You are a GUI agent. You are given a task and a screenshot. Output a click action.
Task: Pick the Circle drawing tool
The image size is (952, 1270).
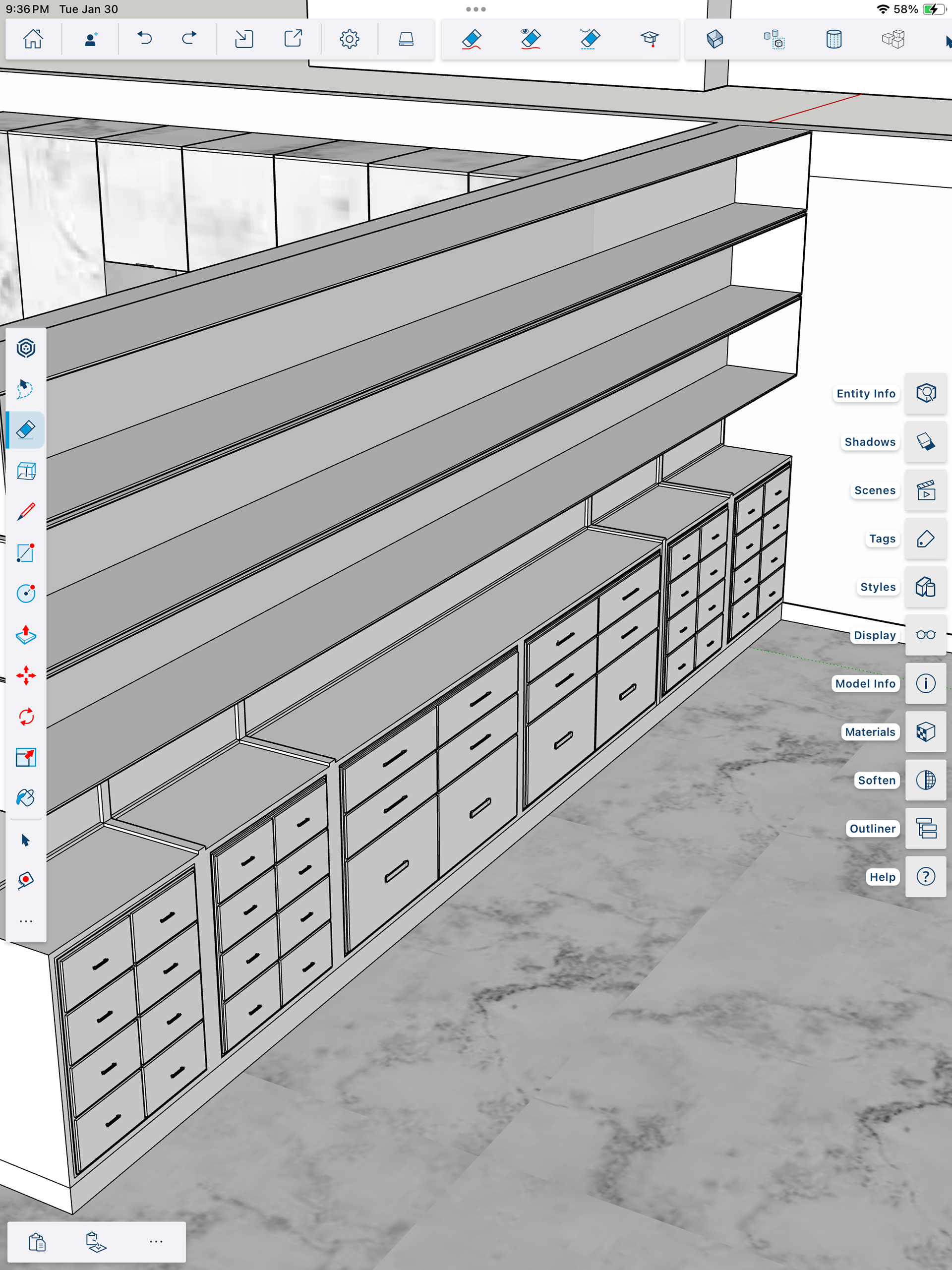tap(26, 593)
